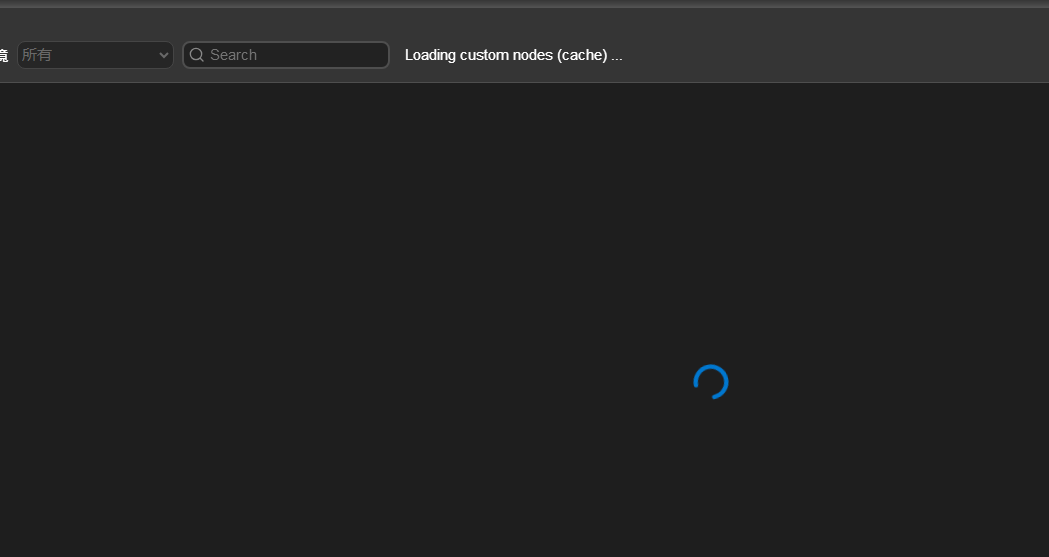This screenshot has height=557, width=1049.
Task: Open the 所有 filter dropdown
Action: 95,55
